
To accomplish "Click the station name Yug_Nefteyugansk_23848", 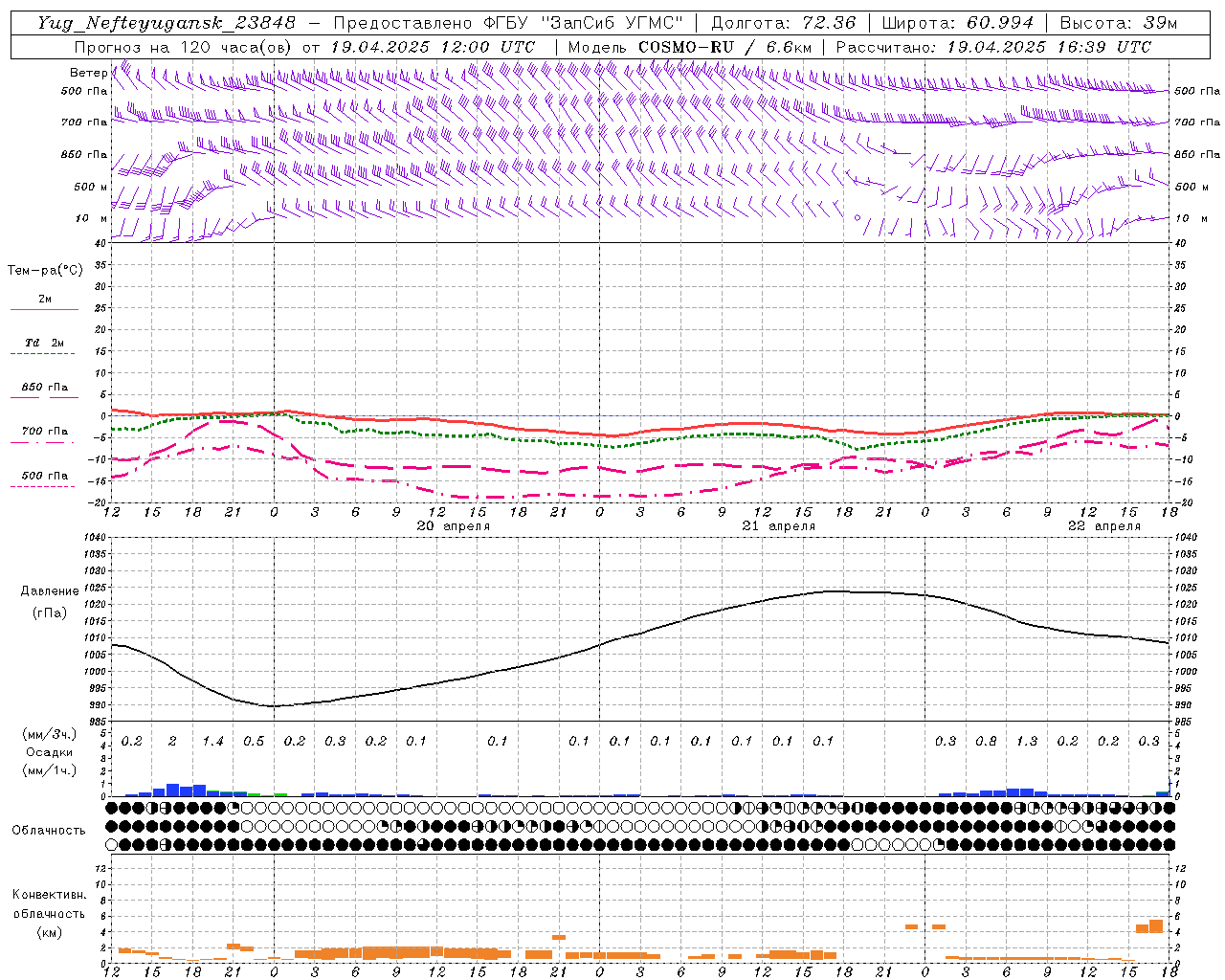I will [x=166, y=23].
